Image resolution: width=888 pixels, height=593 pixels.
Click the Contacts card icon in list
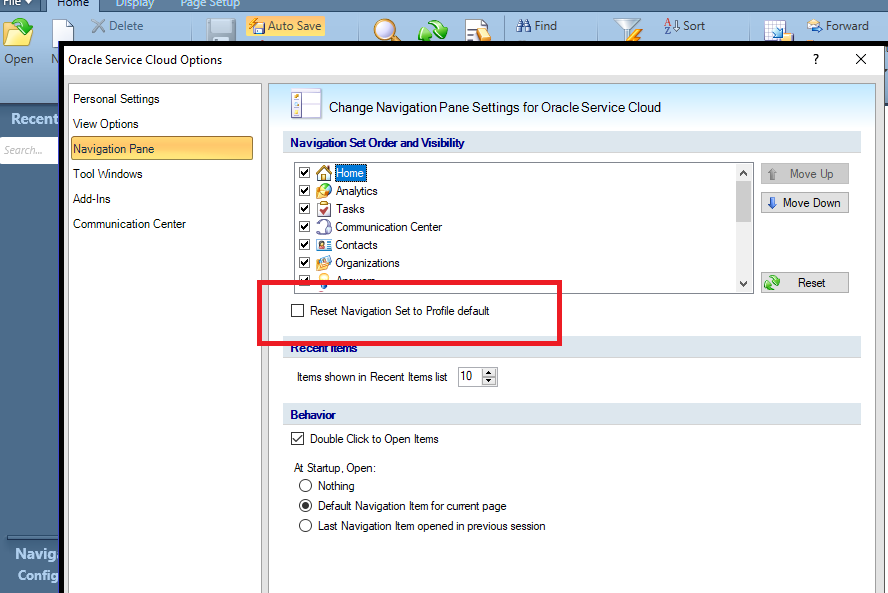[324, 245]
